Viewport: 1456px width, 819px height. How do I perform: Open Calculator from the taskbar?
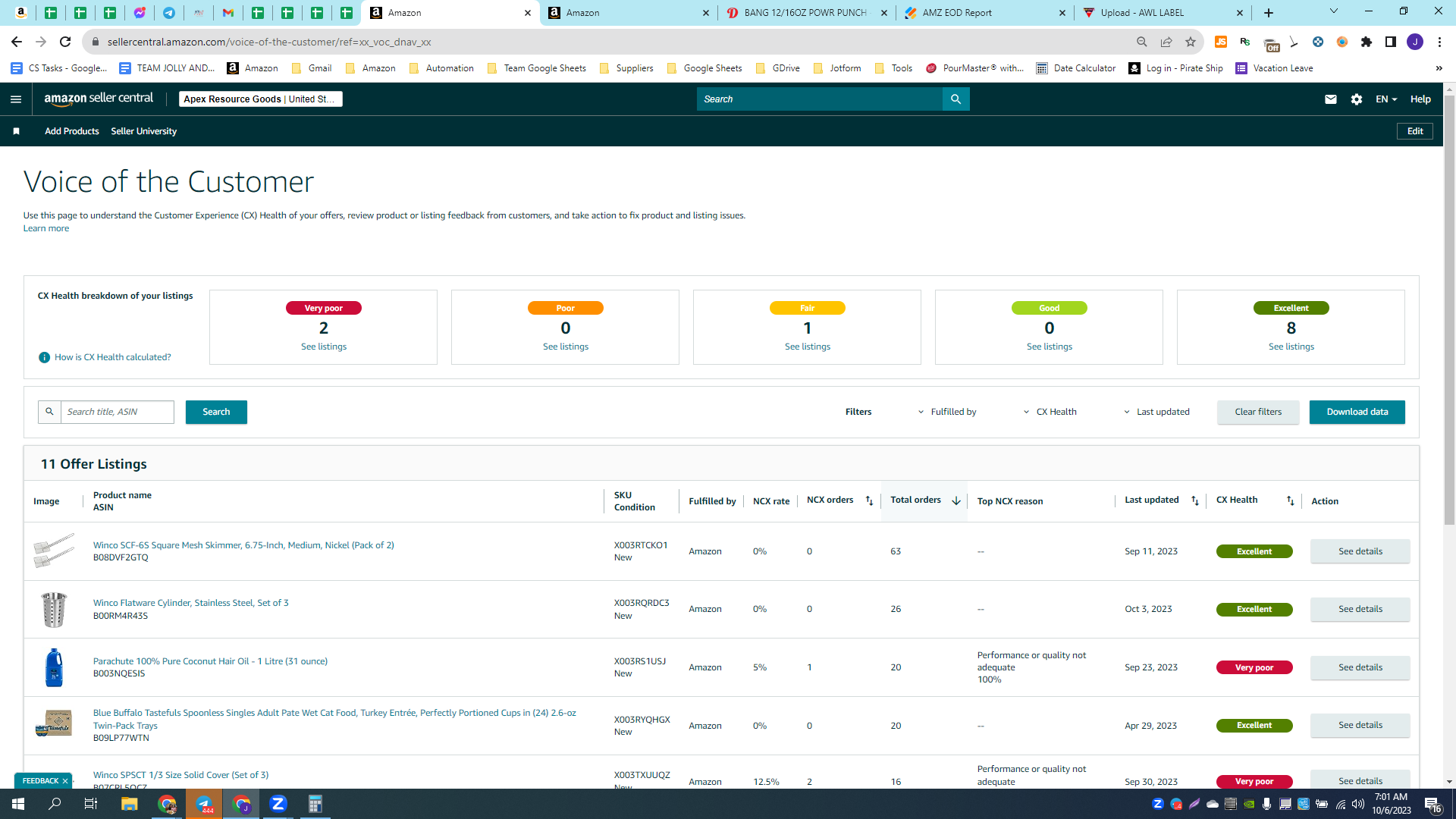click(x=315, y=804)
